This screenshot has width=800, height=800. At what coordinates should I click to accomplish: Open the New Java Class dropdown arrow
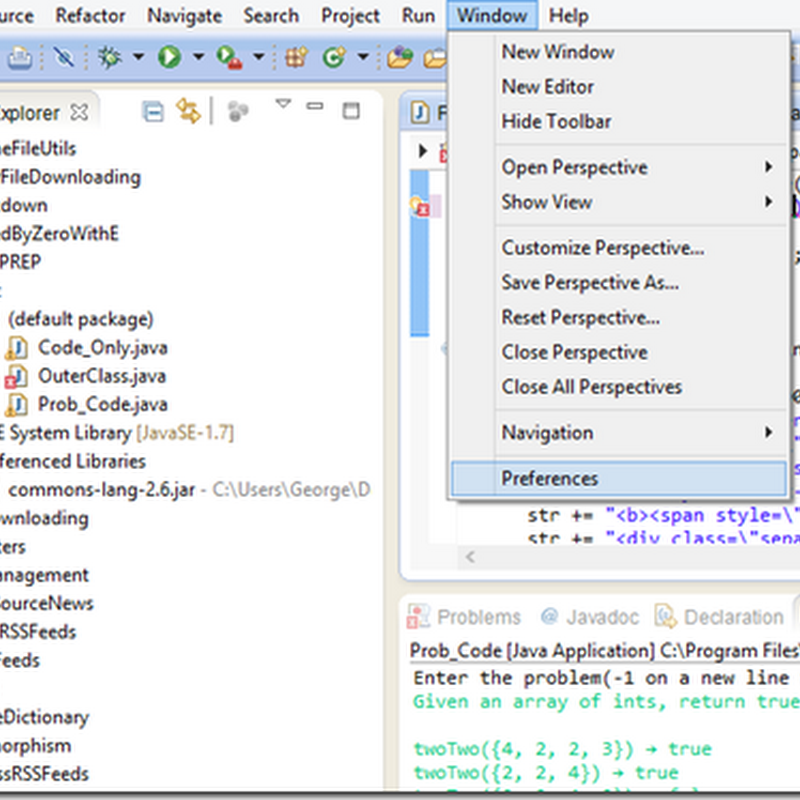click(x=363, y=56)
